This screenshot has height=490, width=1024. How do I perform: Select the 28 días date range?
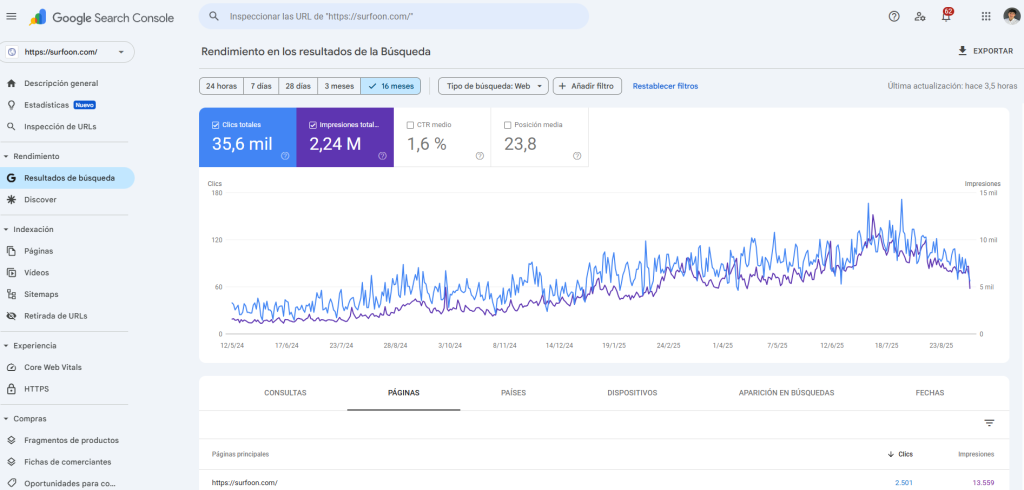[x=298, y=86]
